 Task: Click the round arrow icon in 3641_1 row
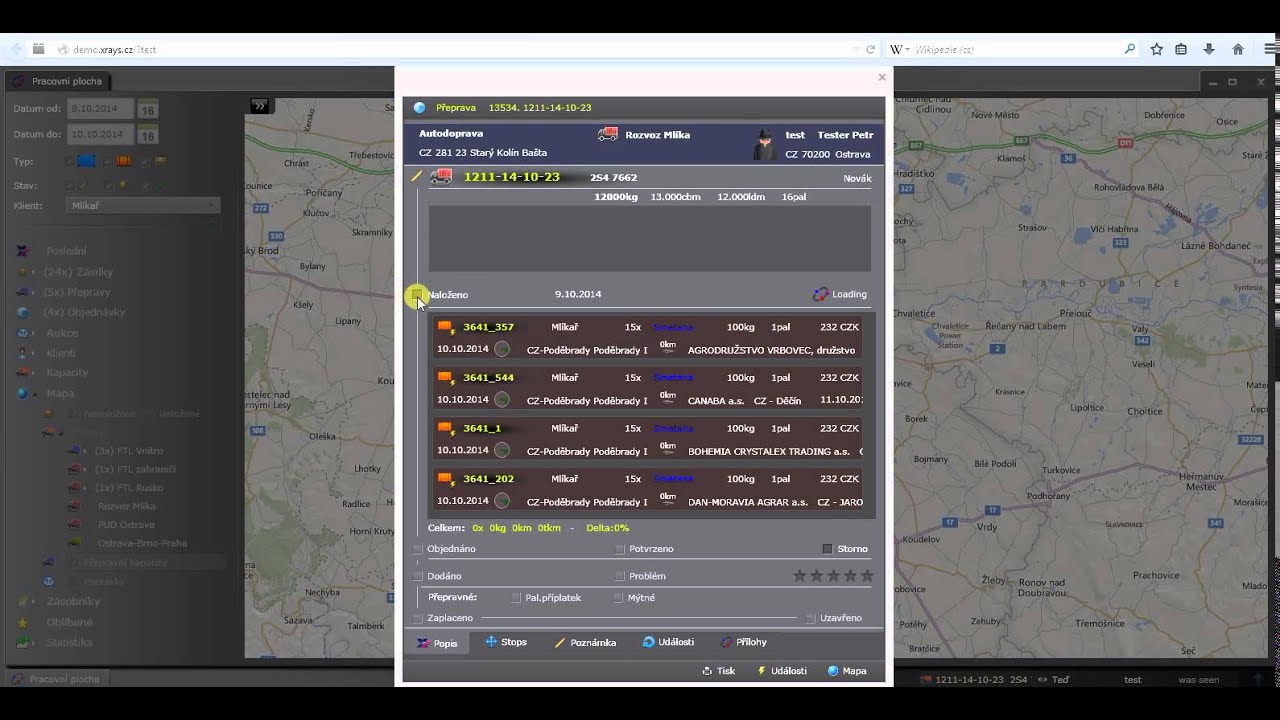coord(502,450)
